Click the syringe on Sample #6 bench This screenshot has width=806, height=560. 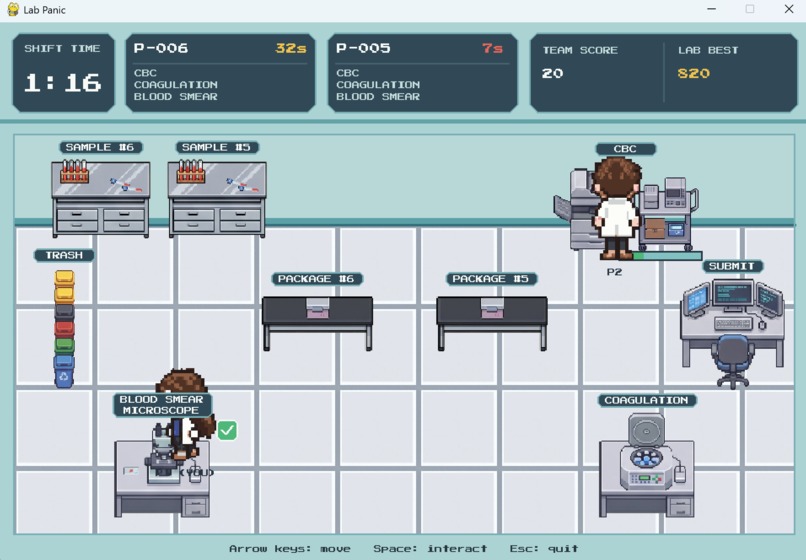tap(126, 185)
